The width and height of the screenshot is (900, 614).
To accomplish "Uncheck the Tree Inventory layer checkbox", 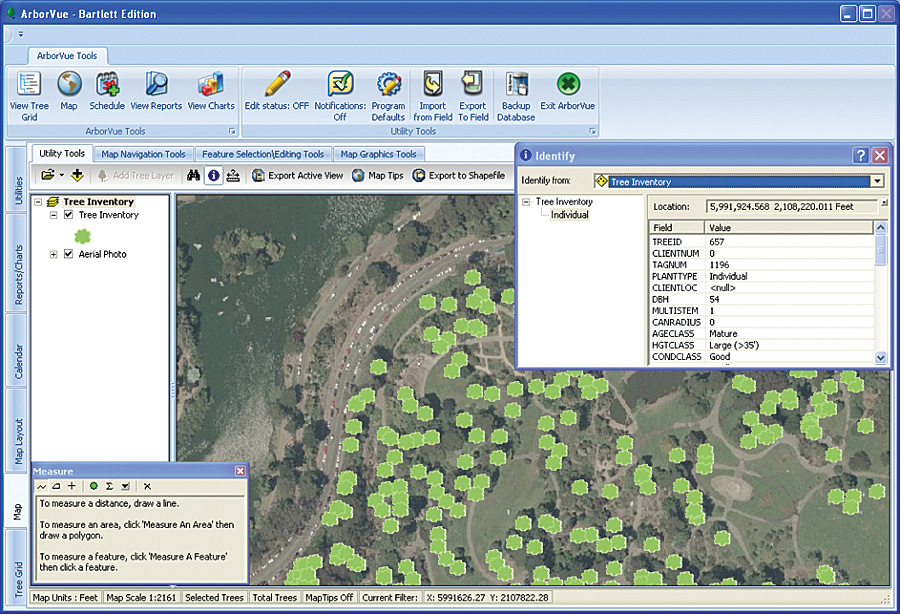I will pos(68,215).
